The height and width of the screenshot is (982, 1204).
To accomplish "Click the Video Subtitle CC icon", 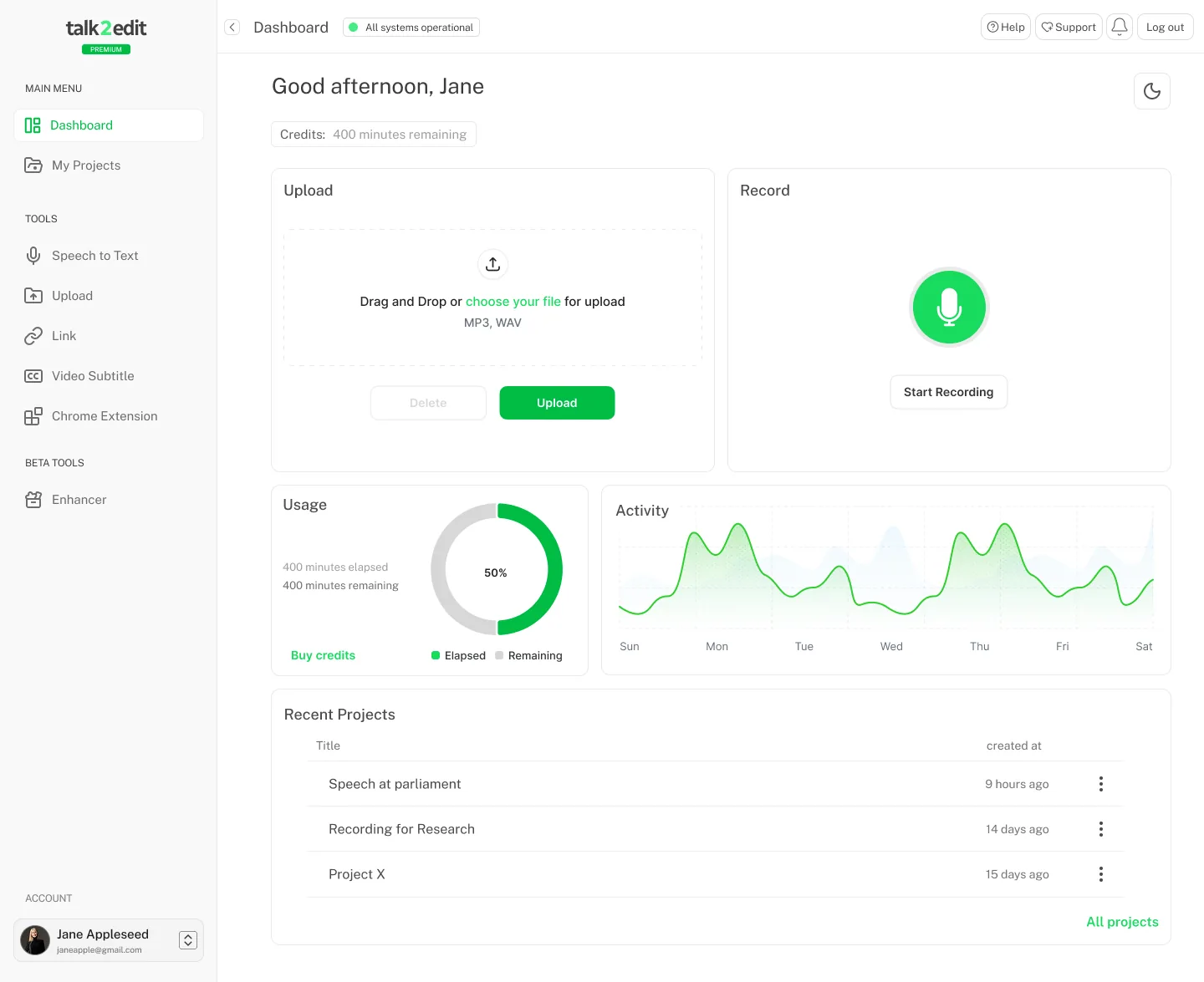I will click(x=33, y=376).
